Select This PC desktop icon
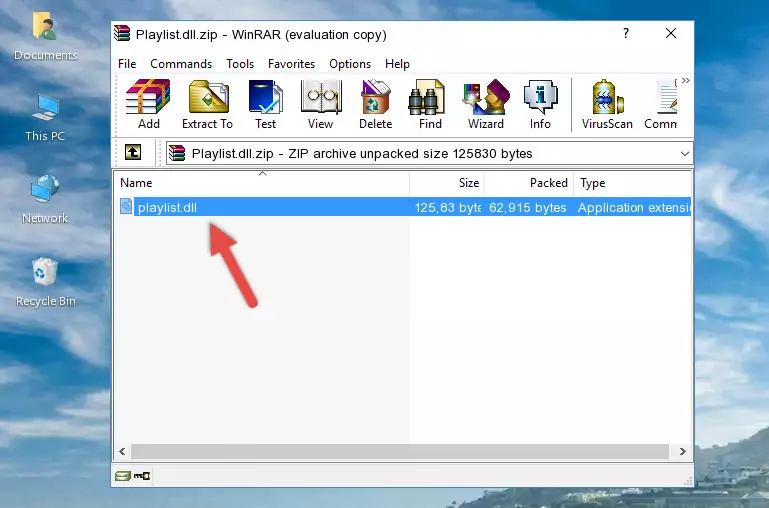 point(45,118)
